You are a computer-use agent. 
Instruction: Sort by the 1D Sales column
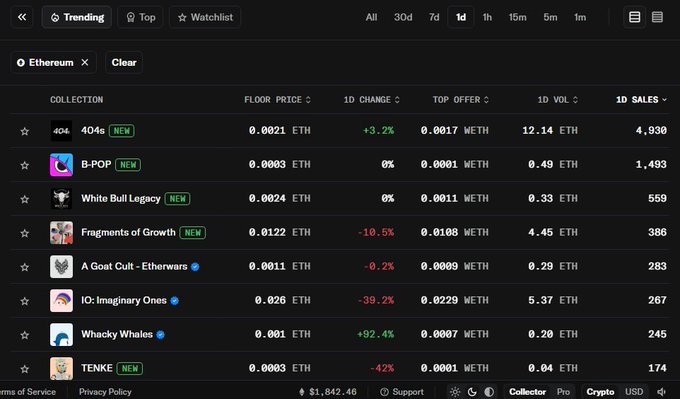(x=641, y=100)
